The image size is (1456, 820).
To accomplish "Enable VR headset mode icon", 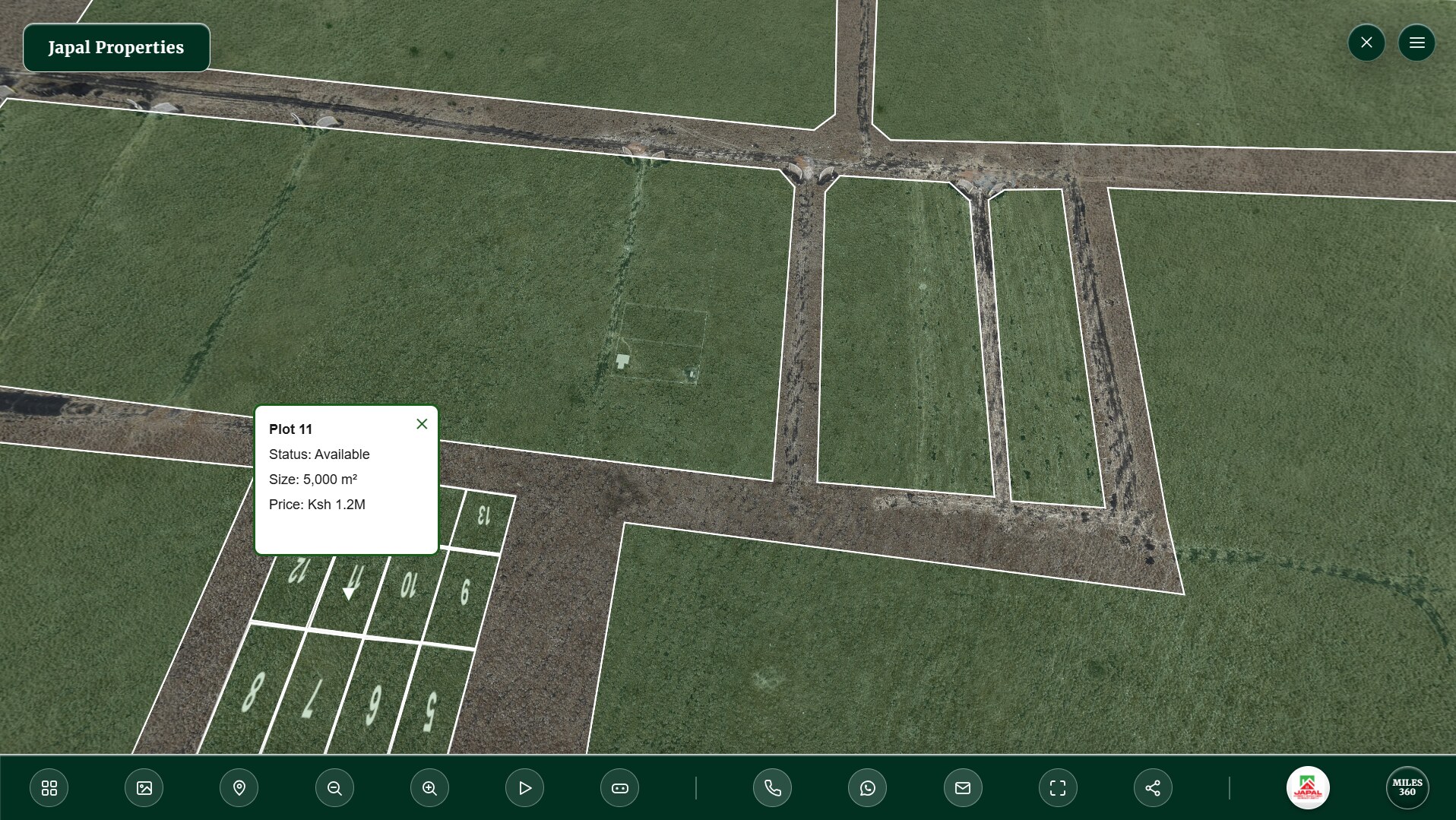I will coord(619,788).
